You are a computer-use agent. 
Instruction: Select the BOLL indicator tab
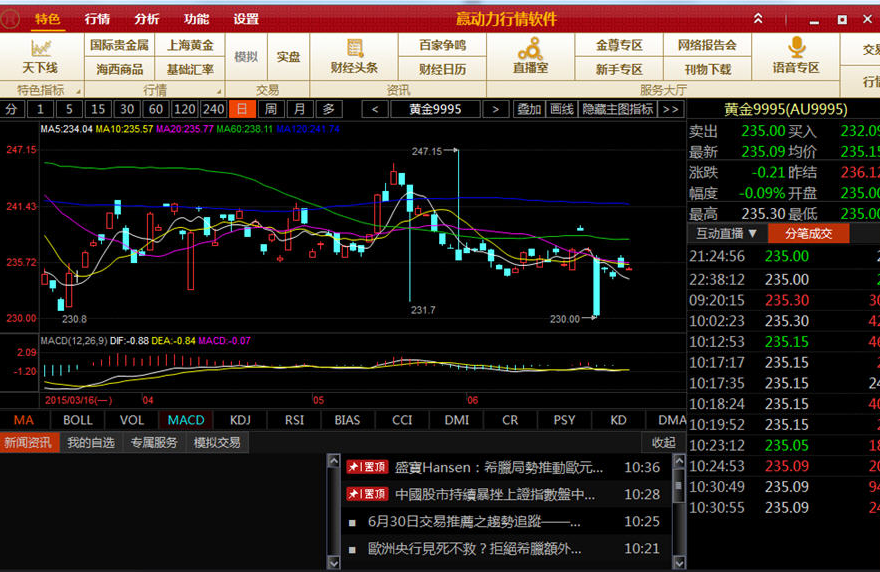[77, 420]
